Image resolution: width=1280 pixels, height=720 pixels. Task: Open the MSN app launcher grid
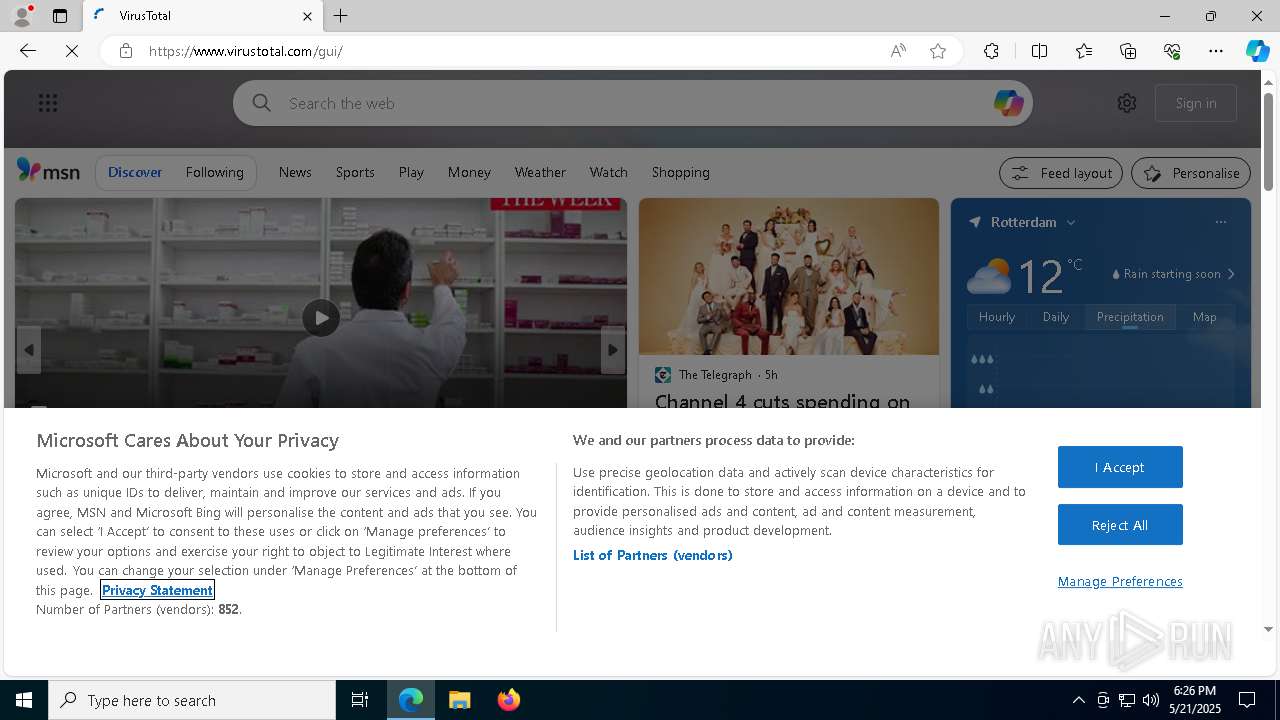click(48, 103)
